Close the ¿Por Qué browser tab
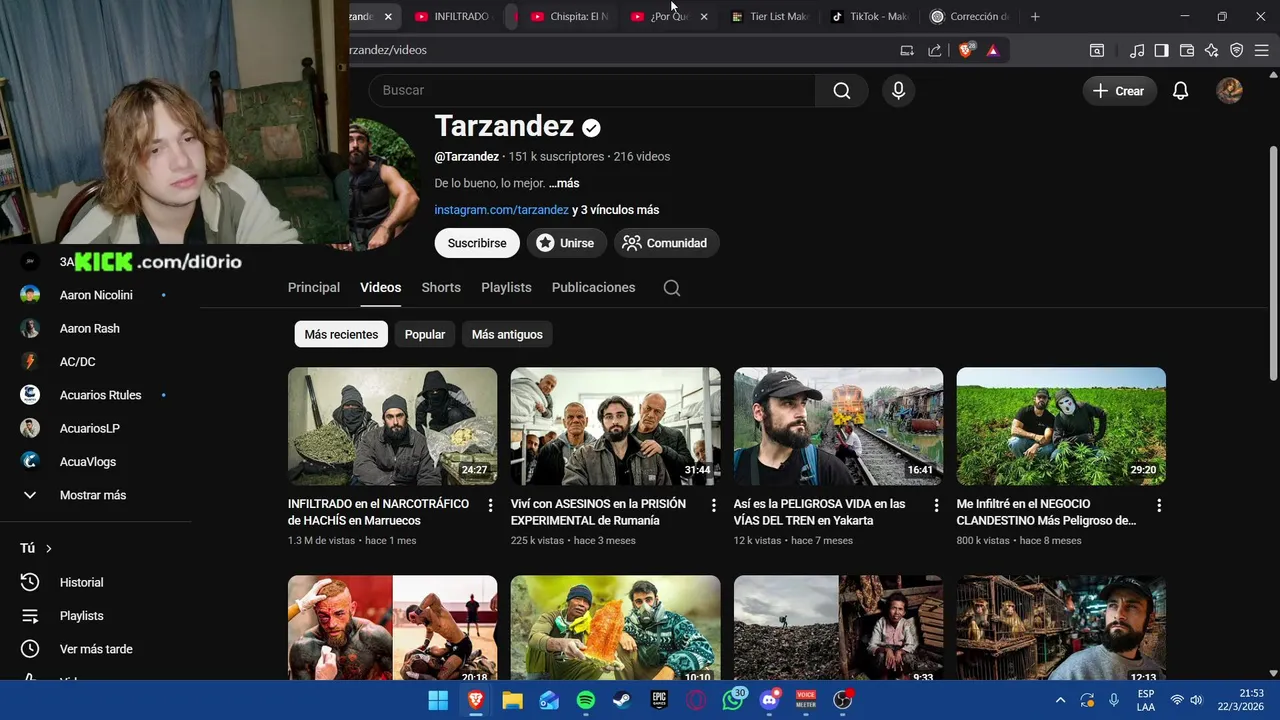 click(704, 17)
